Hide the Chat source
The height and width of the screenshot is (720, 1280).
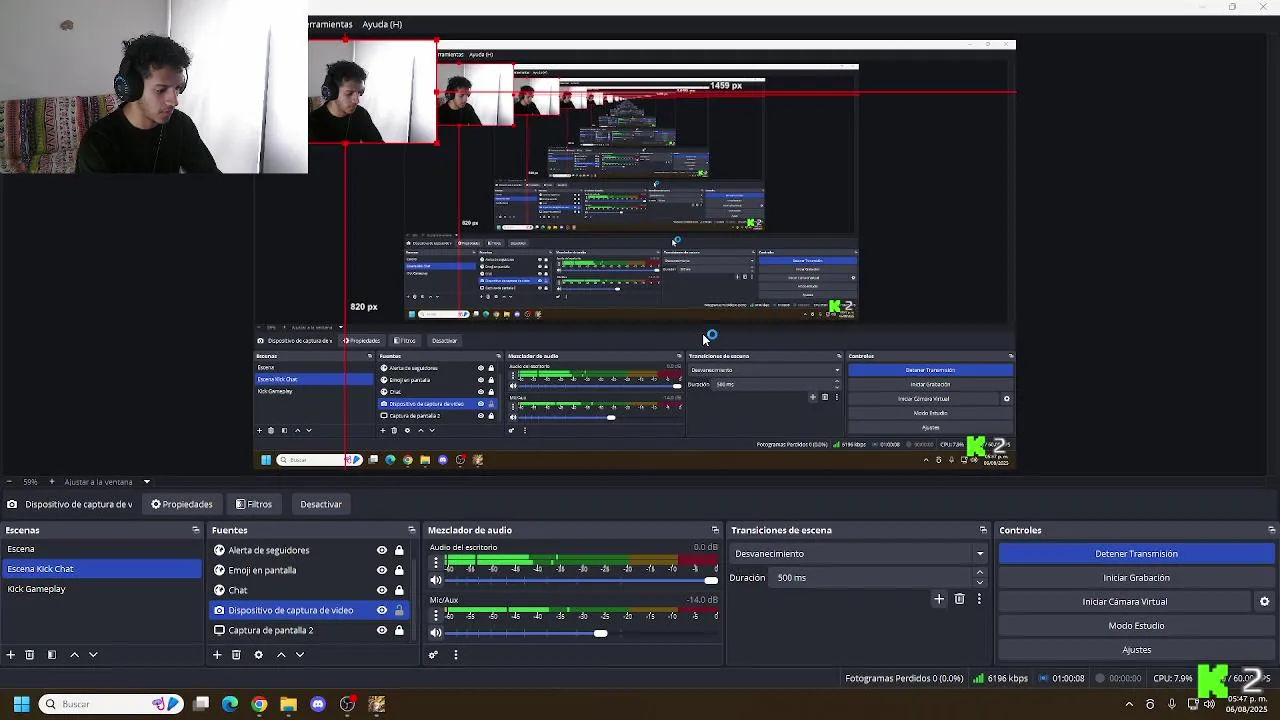381,590
